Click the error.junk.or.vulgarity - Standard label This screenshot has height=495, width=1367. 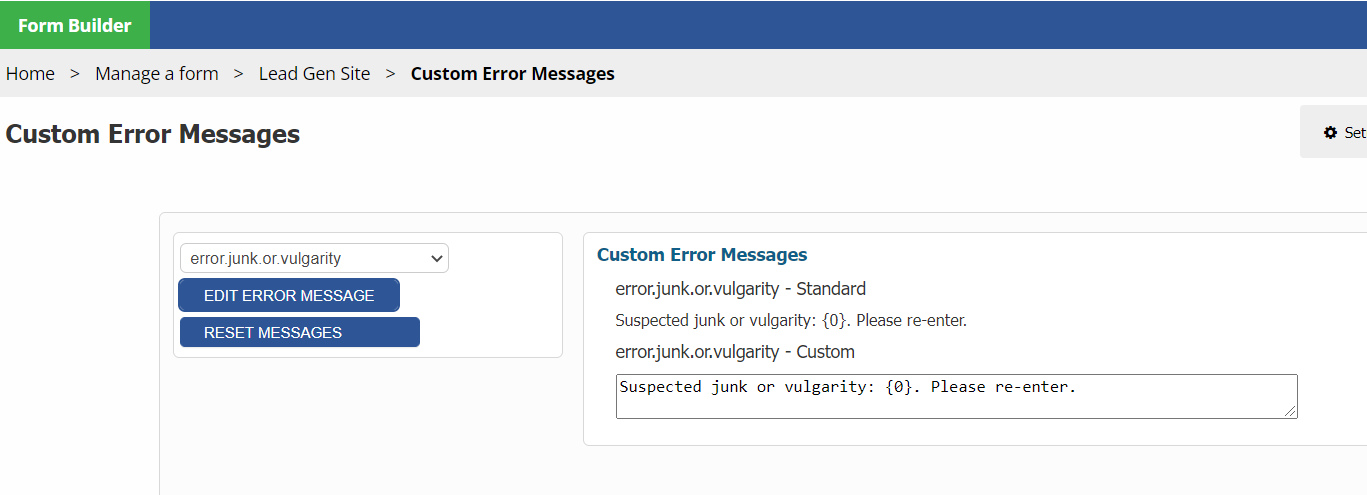coord(740,289)
